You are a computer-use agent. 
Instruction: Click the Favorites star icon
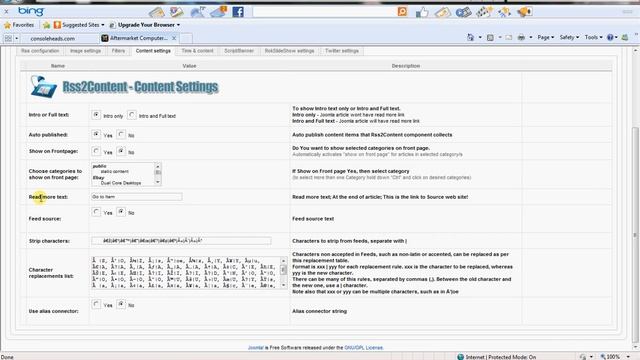coord(7,25)
